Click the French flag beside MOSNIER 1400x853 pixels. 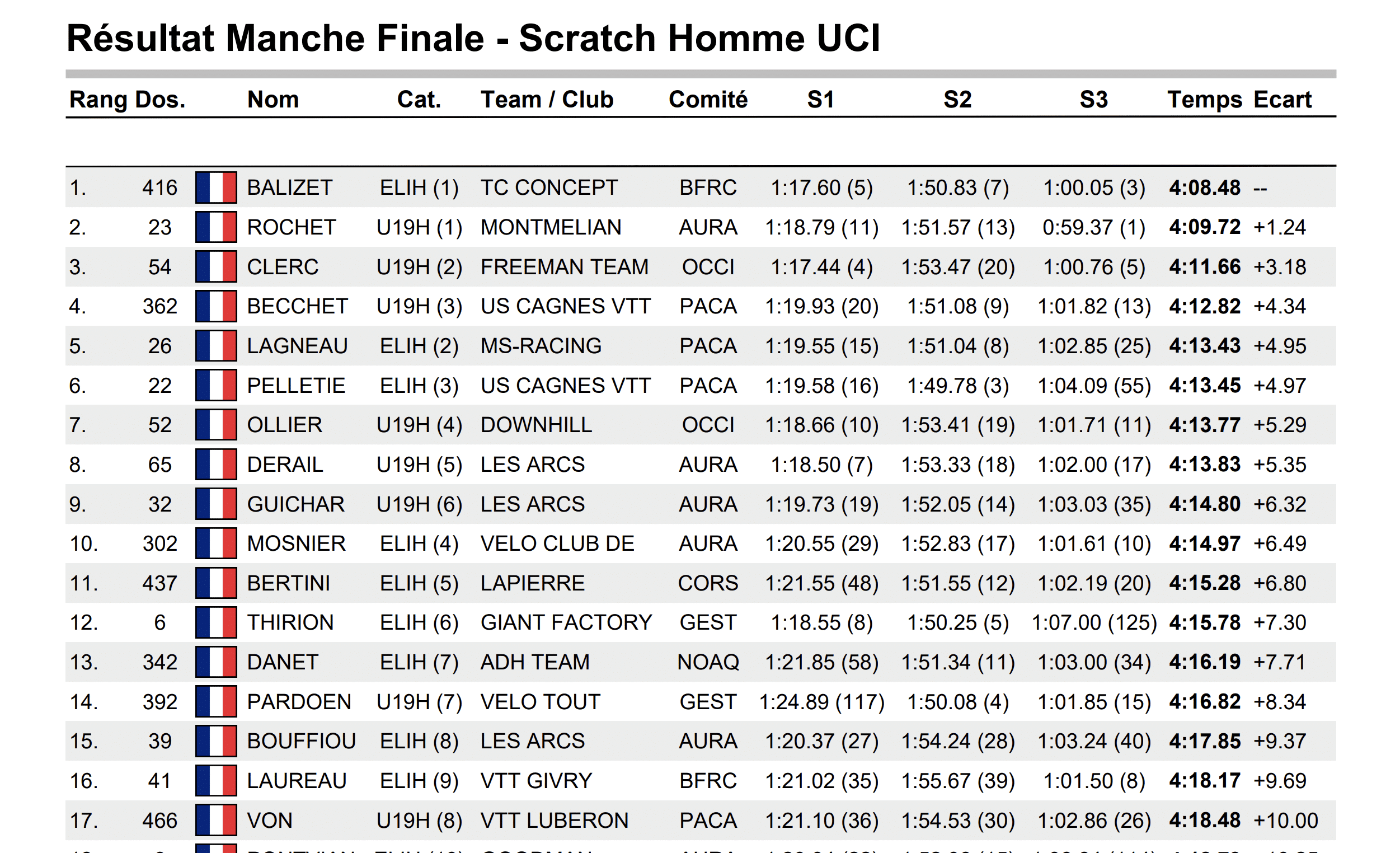point(216,543)
